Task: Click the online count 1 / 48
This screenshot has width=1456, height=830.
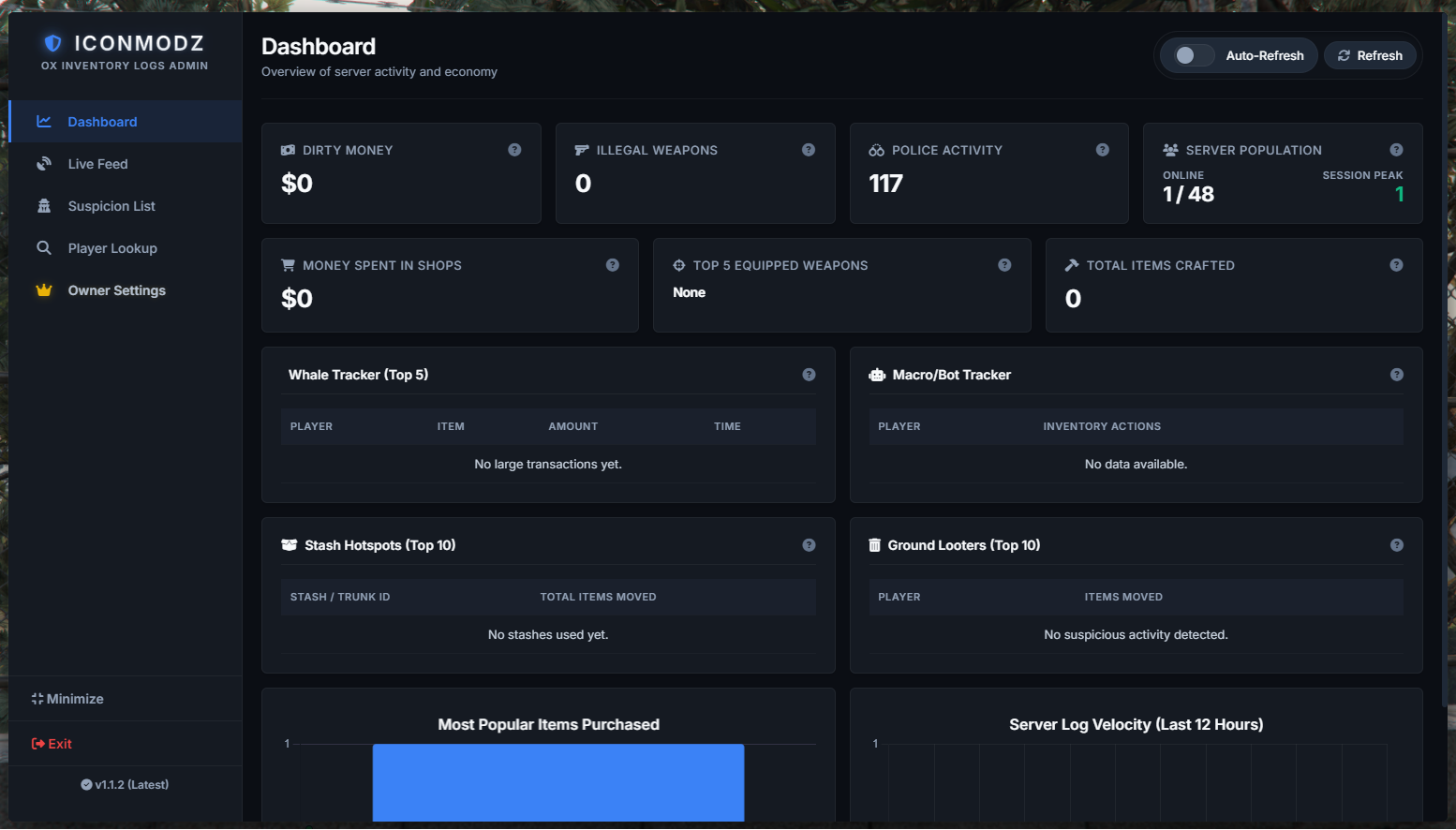Action: (1188, 194)
